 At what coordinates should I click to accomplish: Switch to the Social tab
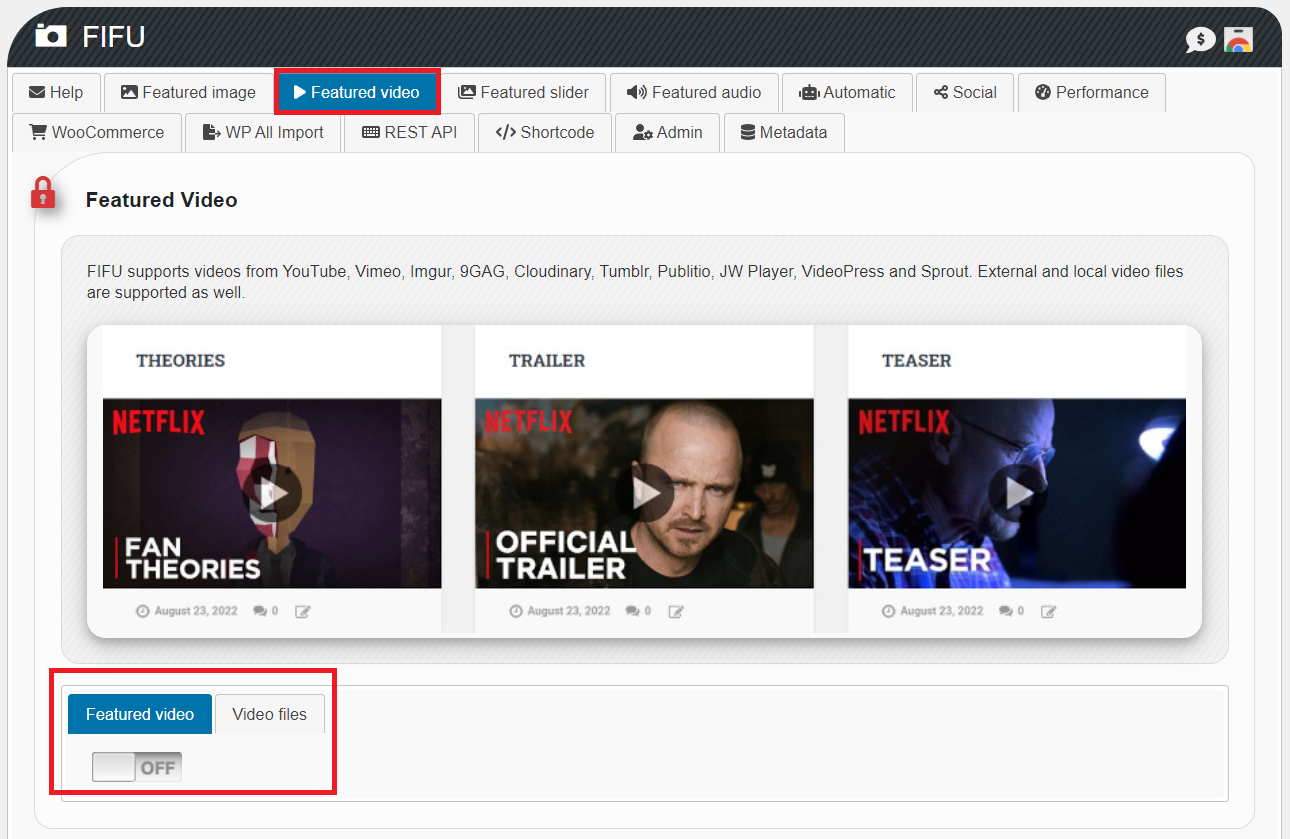(965, 93)
